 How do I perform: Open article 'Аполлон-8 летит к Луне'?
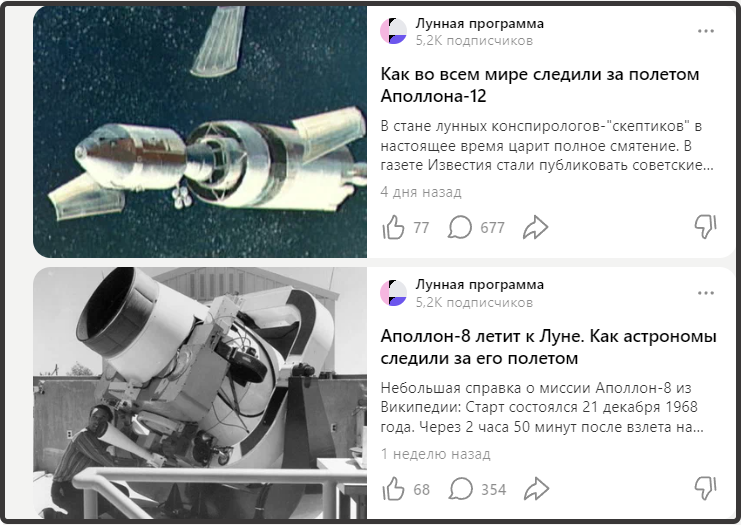tap(548, 347)
